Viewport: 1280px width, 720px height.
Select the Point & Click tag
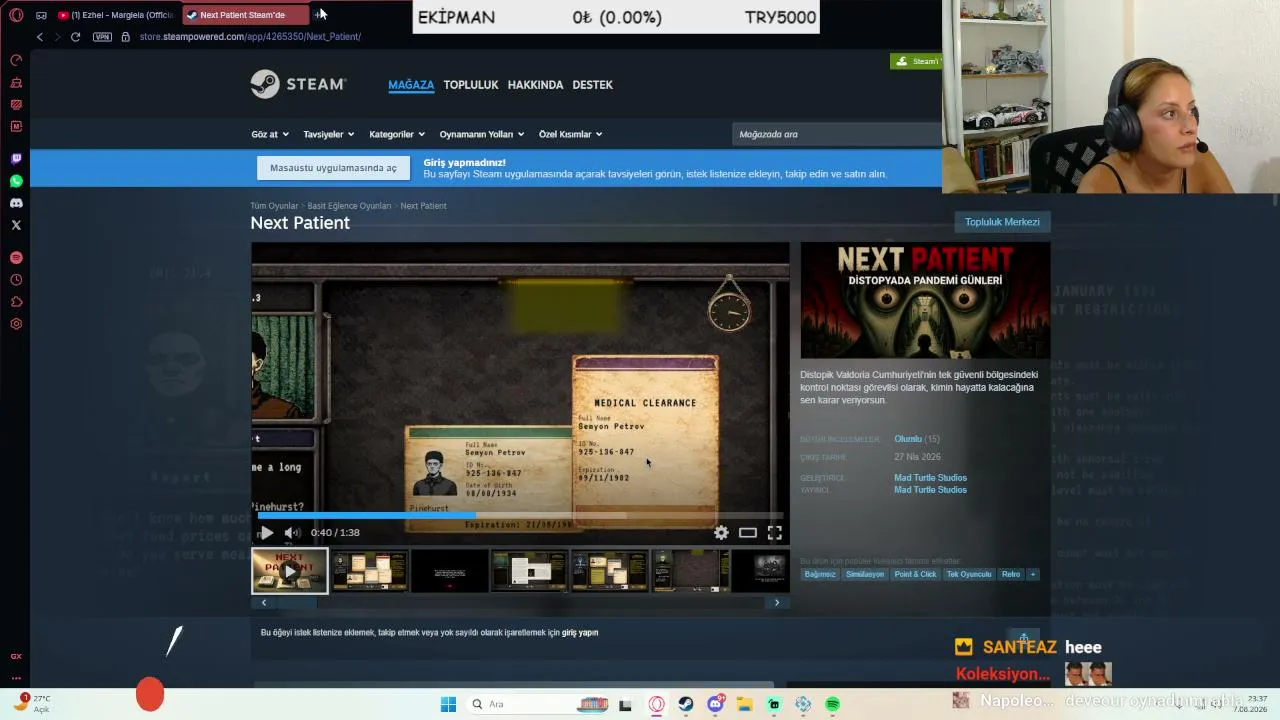coord(915,574)
